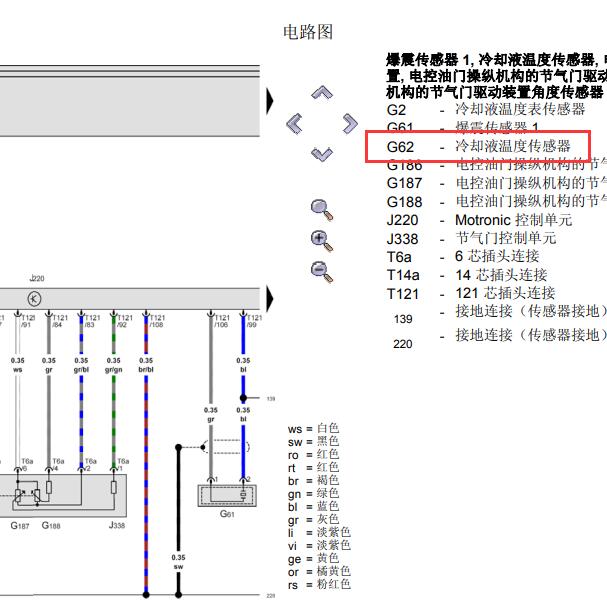Click the circled K symbol in the J220 bar
607x604 pixels.
coord(34,299)
